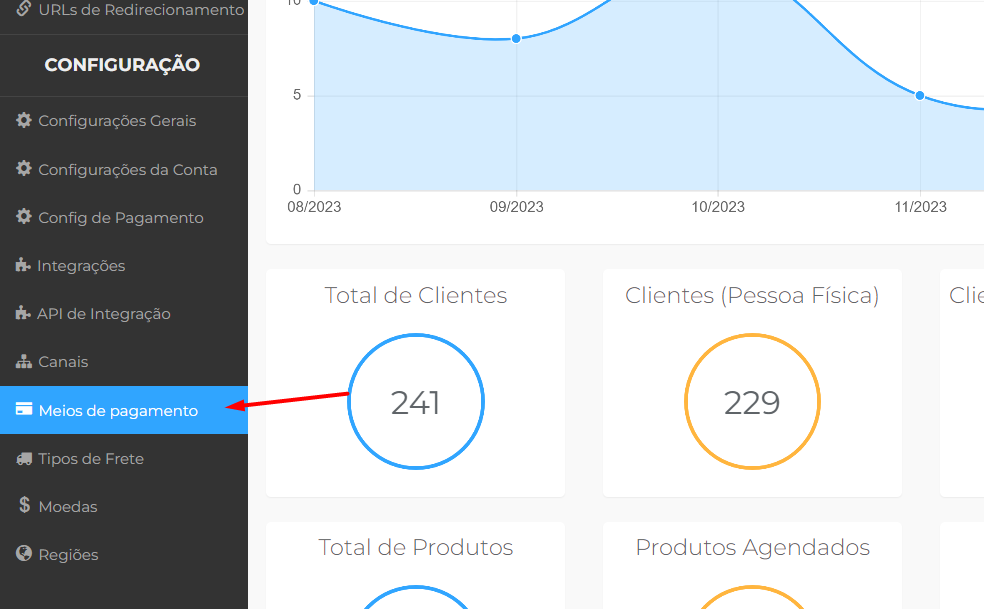
Task: Click the 11/2023 axis label
Action: 921,207
